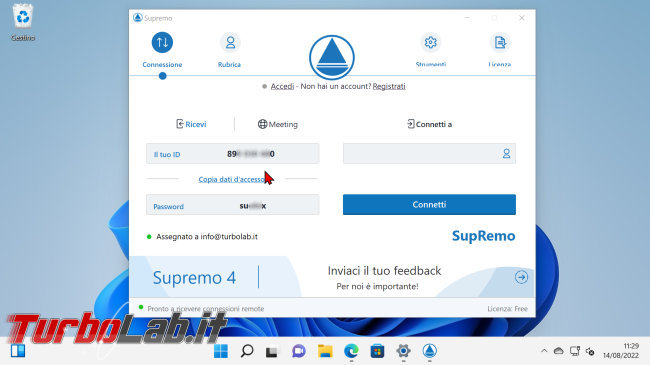Click Pronto a ricevere connessioni remote status
The image size is (650, 365).
point(206,309)
